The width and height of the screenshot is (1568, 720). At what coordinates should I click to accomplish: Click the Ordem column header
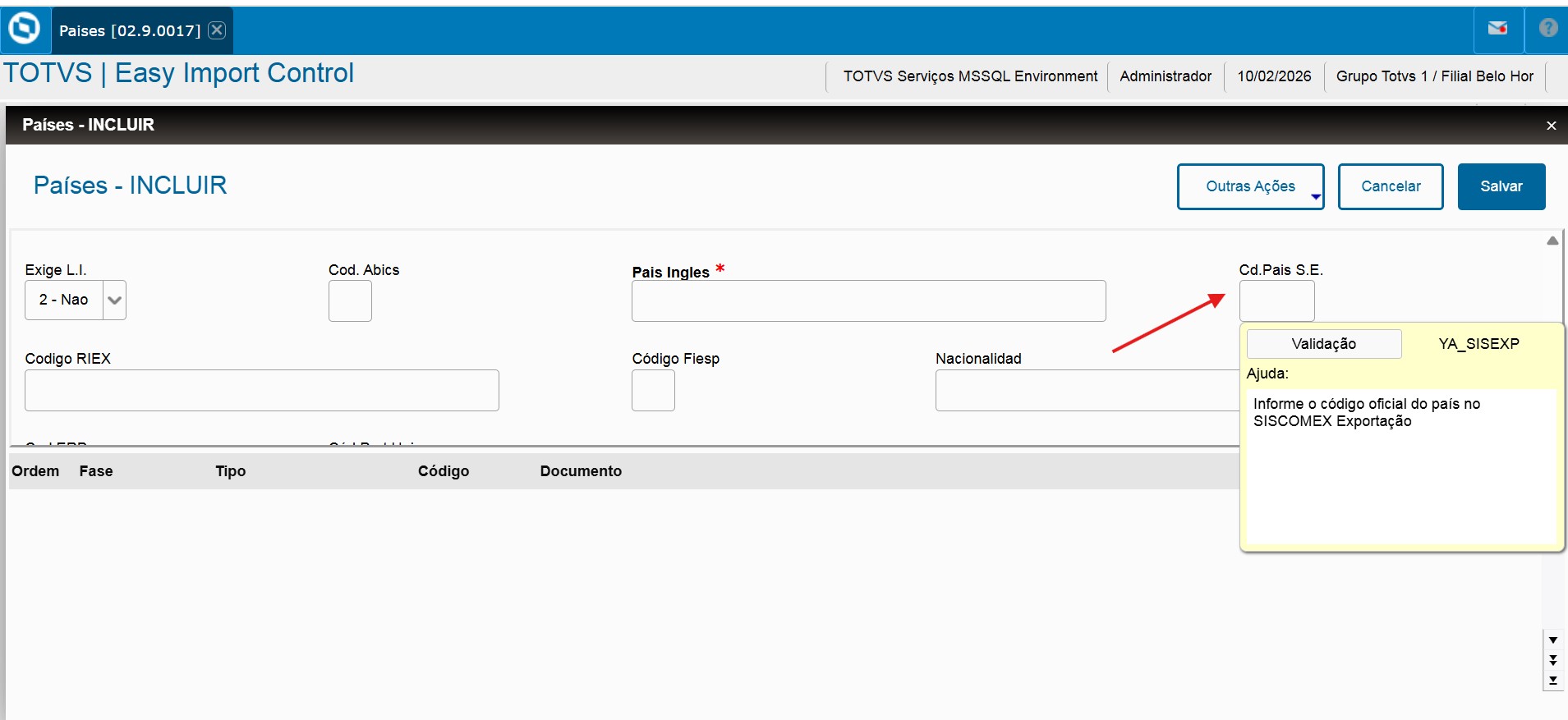35,471
